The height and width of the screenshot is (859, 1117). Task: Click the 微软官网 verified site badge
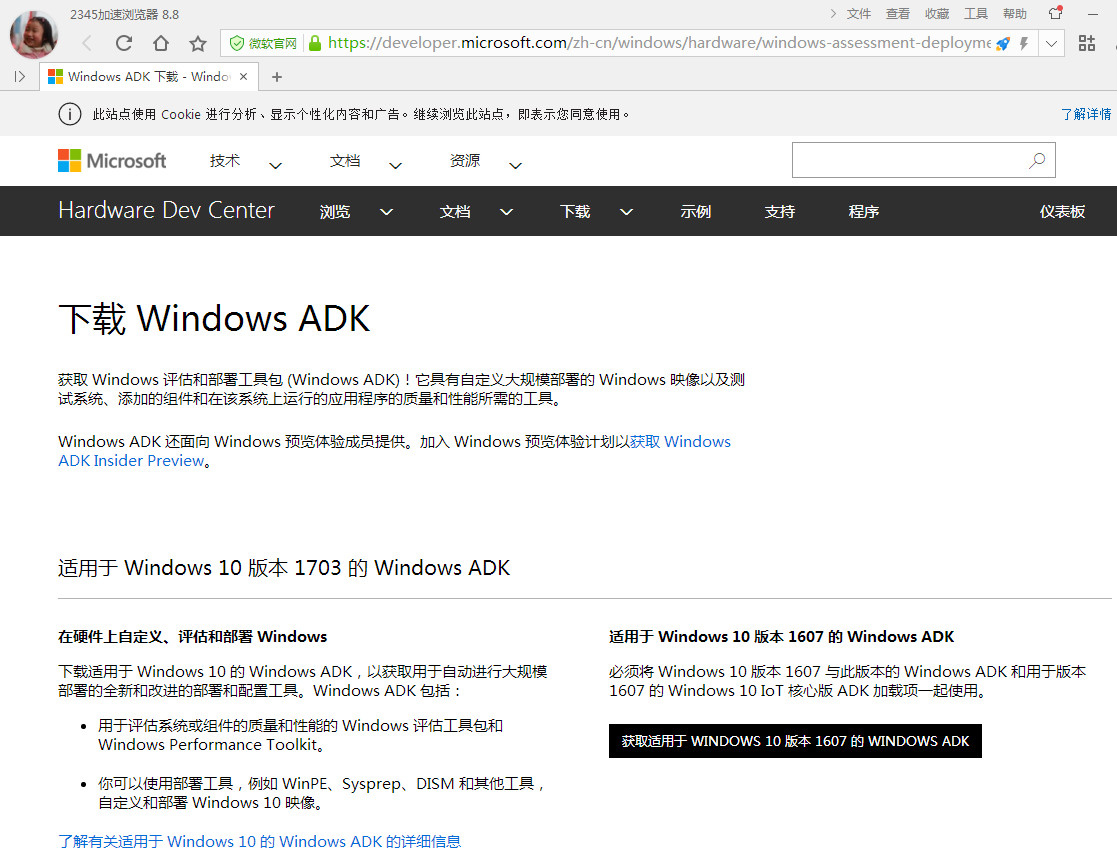263,43
